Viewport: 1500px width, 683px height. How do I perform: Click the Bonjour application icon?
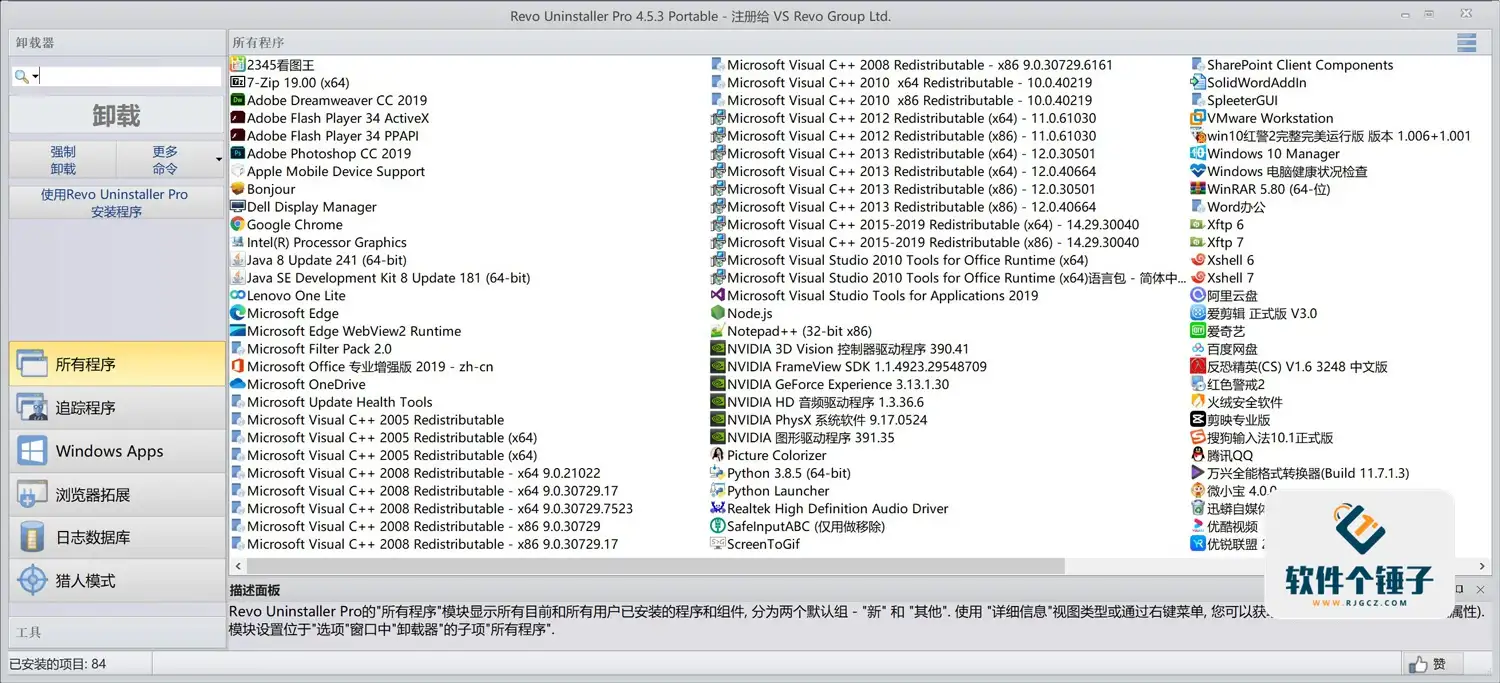[x=238, y=189]
